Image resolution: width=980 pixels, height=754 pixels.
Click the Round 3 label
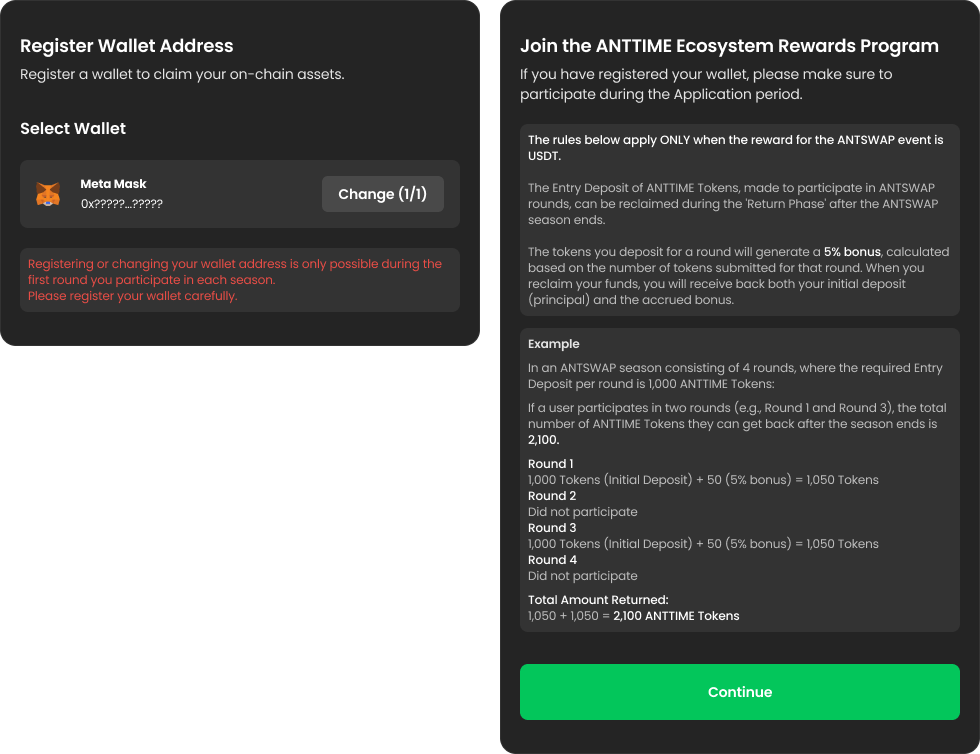550,528
